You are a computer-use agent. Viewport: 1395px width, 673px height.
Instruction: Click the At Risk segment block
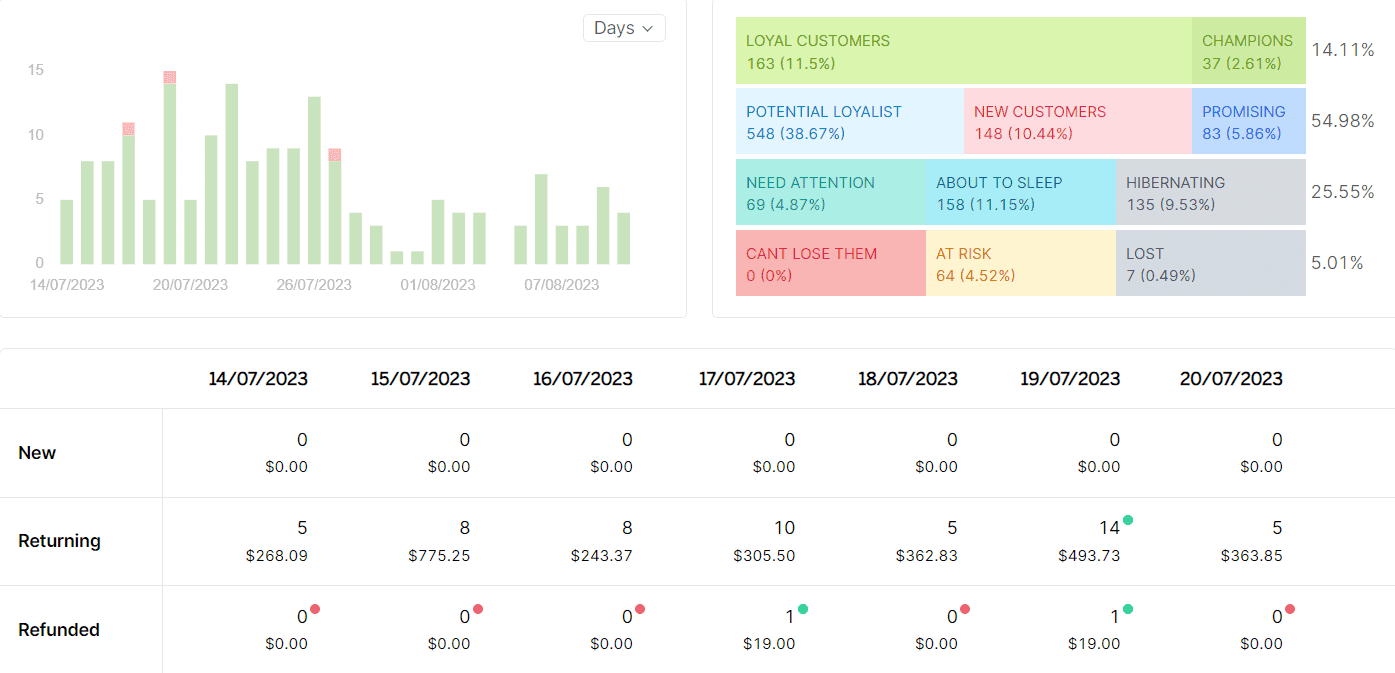pos(1021,263)
